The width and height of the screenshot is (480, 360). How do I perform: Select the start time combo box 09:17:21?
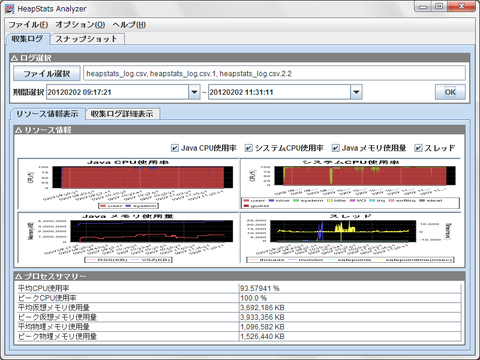(118, 92)
